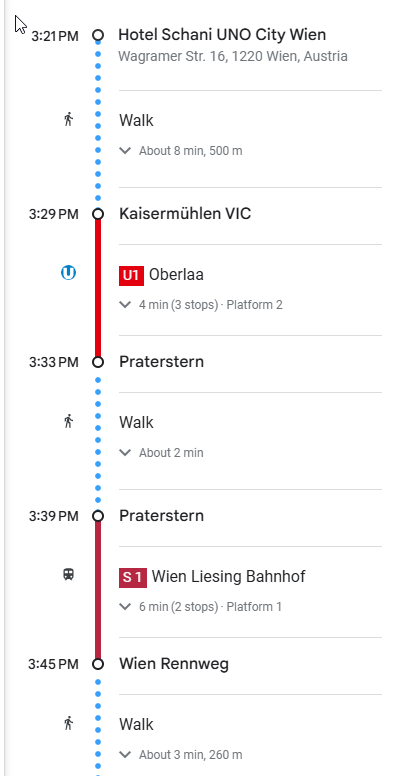
Task: Click the walking icon beside the 2 min walk
Action: pos(68,421)
